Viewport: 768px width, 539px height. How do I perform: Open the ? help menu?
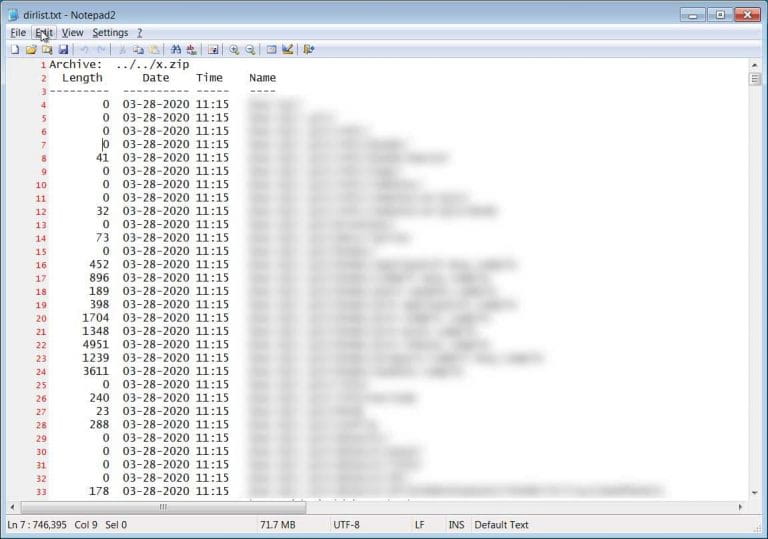[140, 32]
